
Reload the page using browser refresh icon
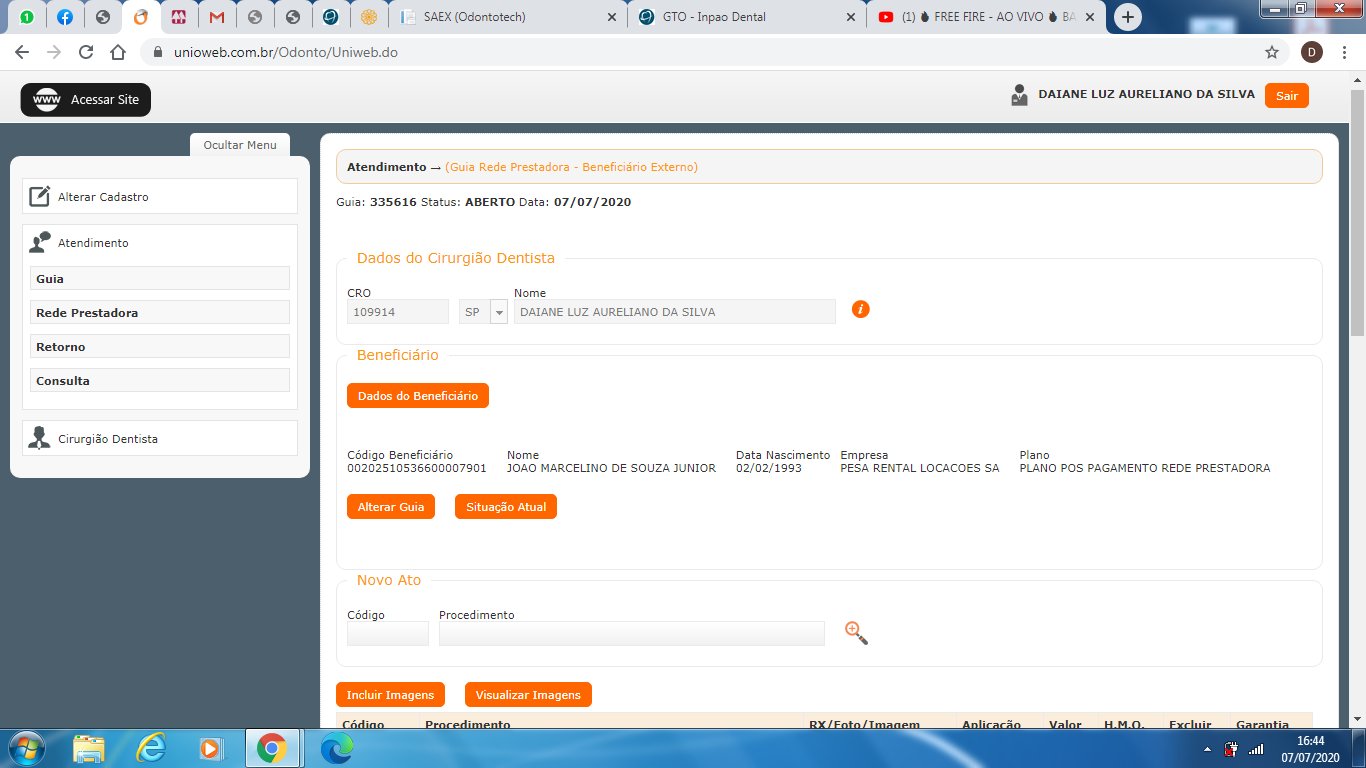point(86,52)
